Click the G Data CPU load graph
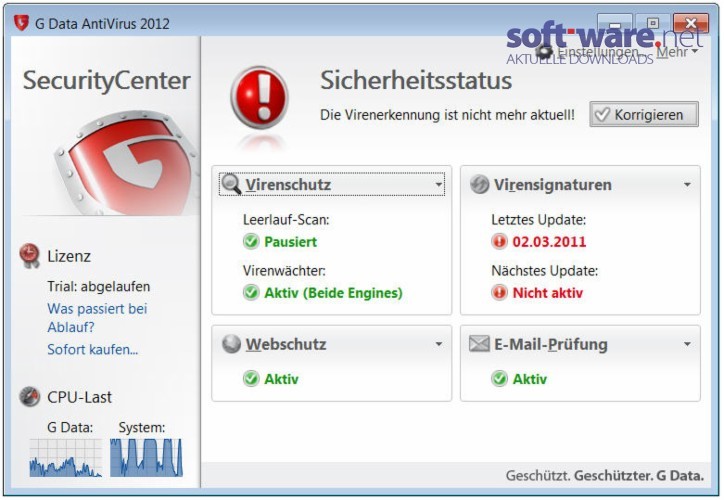The image size is (724, 500). point(66,458)
